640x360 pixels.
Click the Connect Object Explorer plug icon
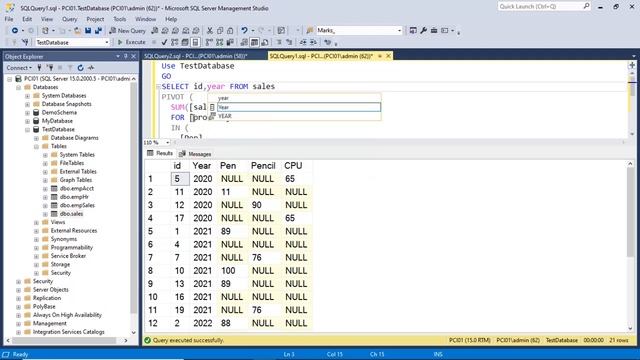(40, 68)
